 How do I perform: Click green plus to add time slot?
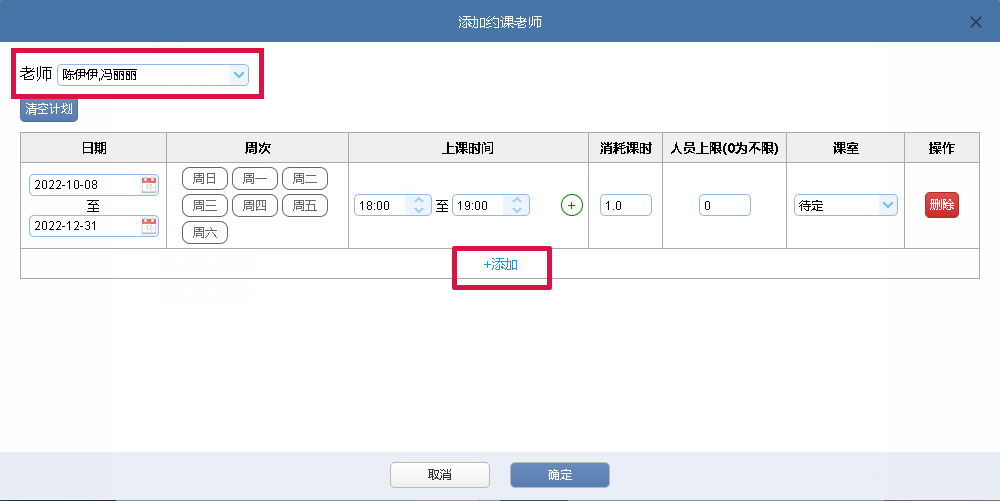[571, 205]
